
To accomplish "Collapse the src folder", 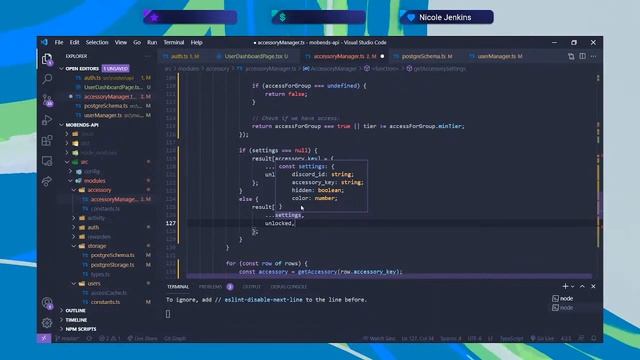I will pyautogui.click(x=67, y=162).
